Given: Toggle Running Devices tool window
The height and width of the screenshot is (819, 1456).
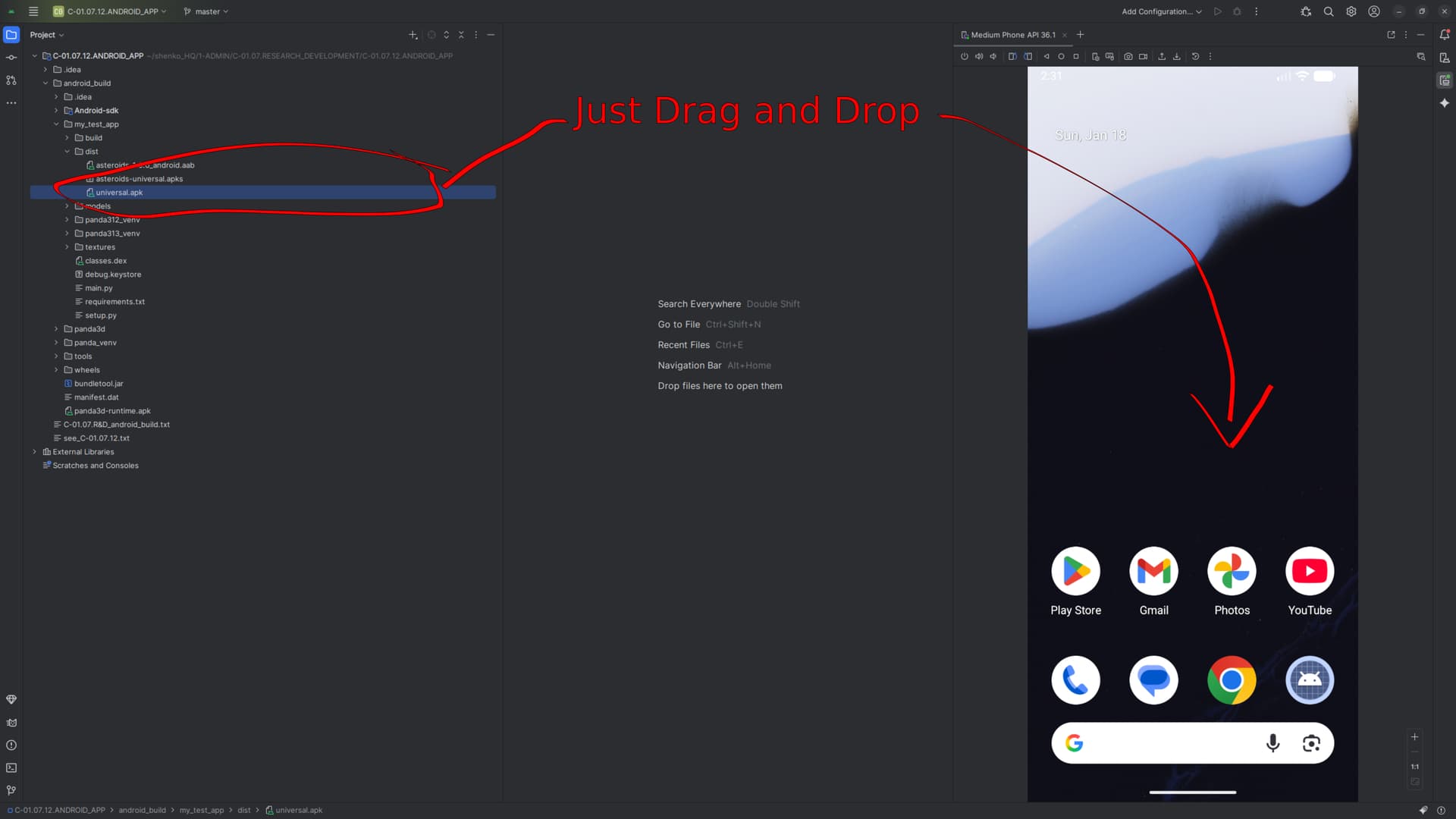Looking at the screenshot, I should pos(1445,80).
